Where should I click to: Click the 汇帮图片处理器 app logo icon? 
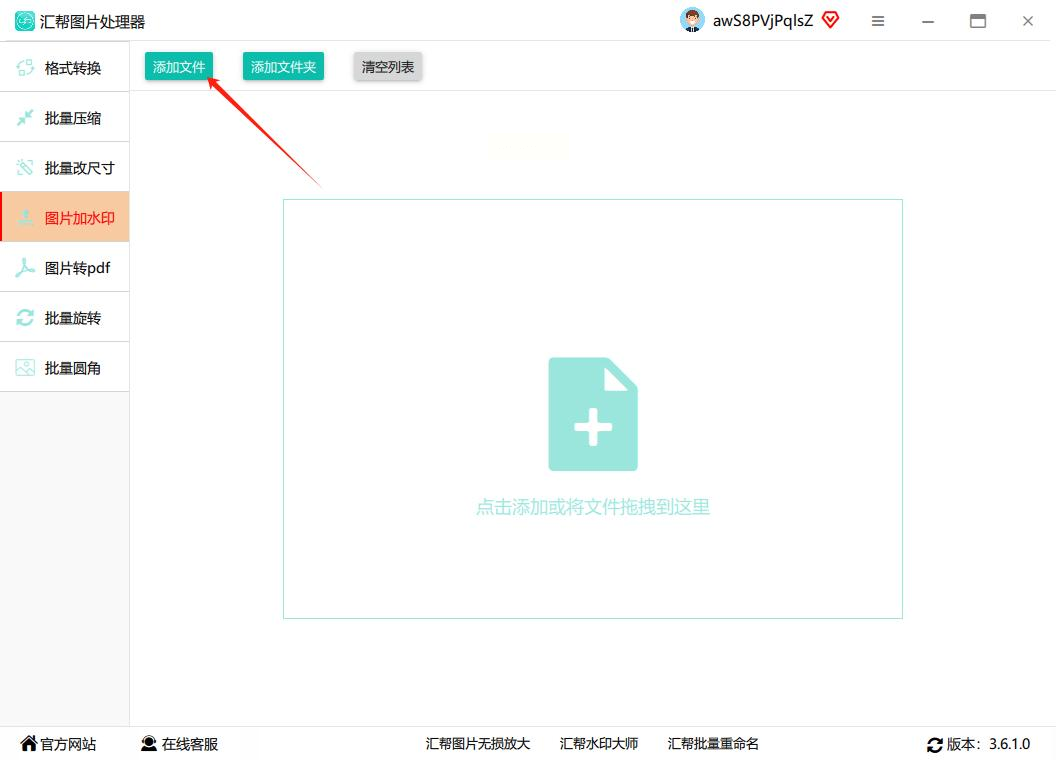click(x=24, y=22)
